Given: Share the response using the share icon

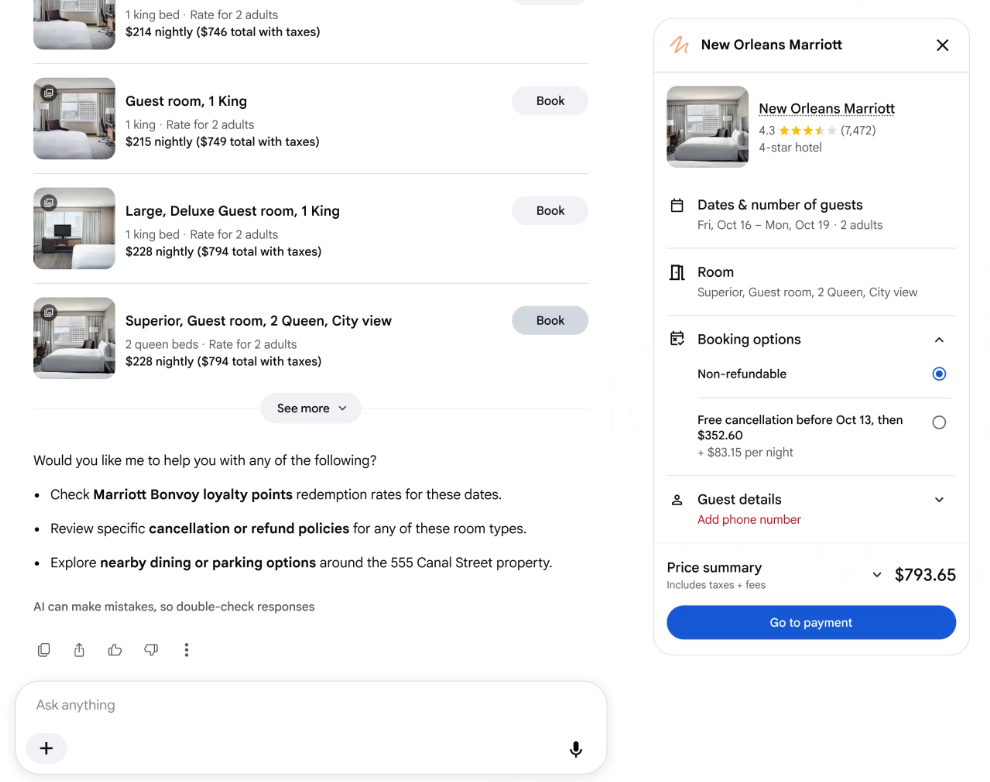Looking at the screenshot, I should 79,649.
